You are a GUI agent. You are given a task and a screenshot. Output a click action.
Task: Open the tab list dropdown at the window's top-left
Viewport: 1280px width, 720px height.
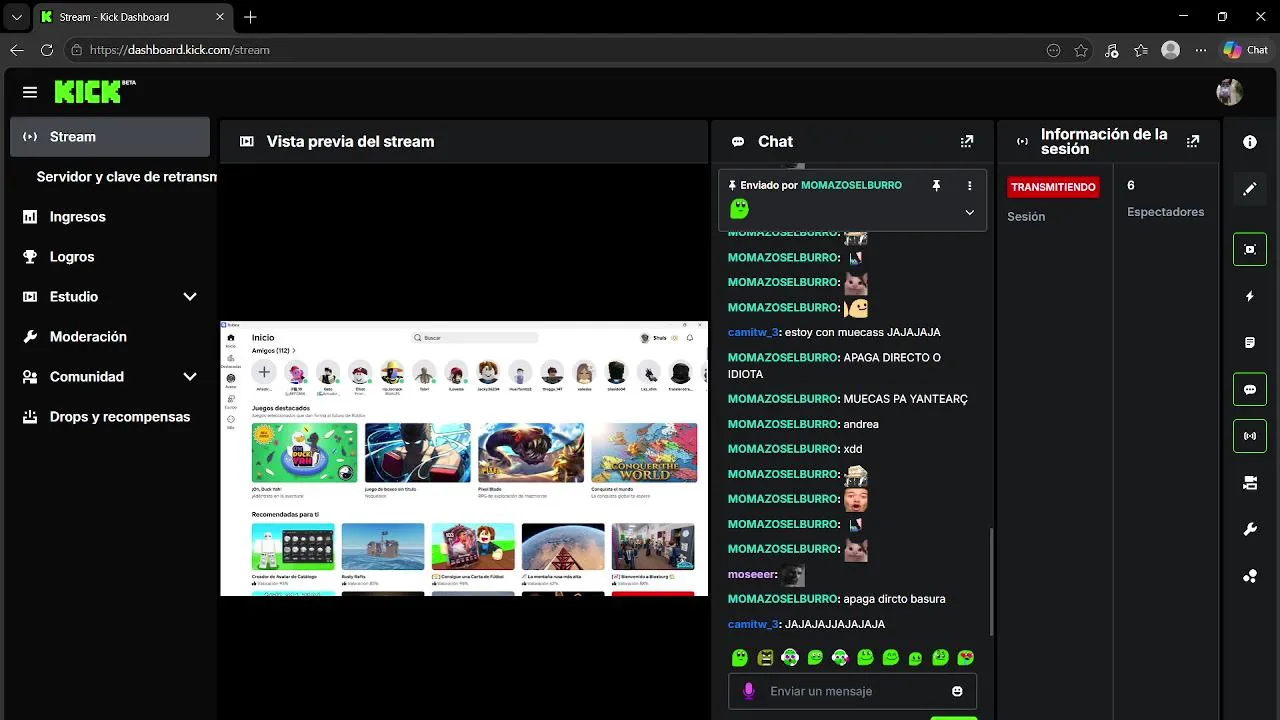(16, 17)
